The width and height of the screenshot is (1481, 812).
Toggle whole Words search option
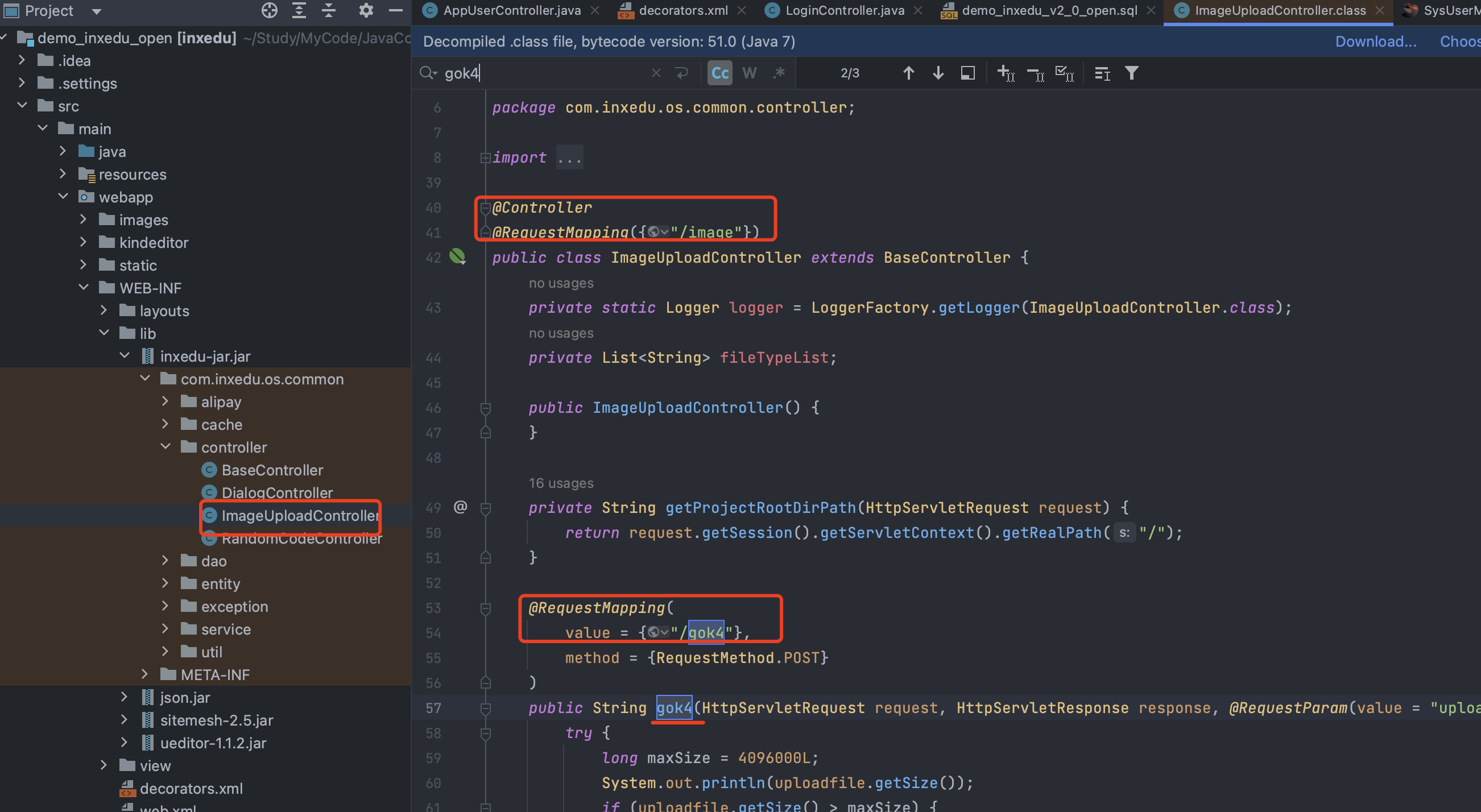coord(749,73)
